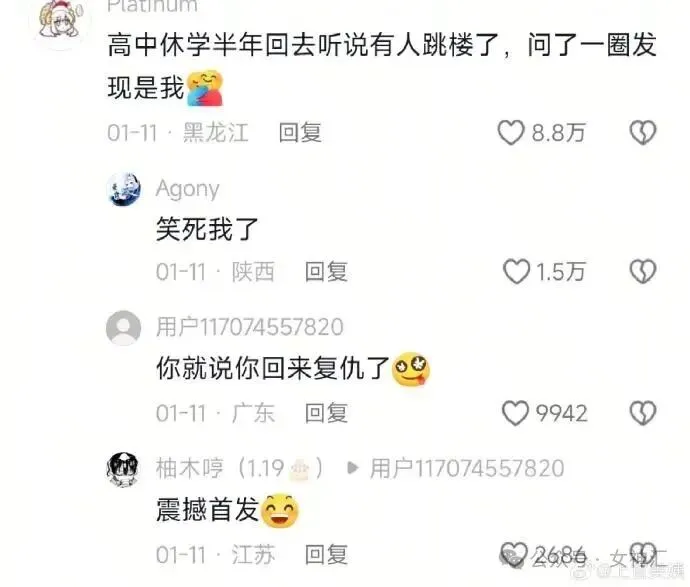Screen dimensions: 690x587
Task: Open Platinum's cartoon avatar at top
Action: [x=59, y=20]
